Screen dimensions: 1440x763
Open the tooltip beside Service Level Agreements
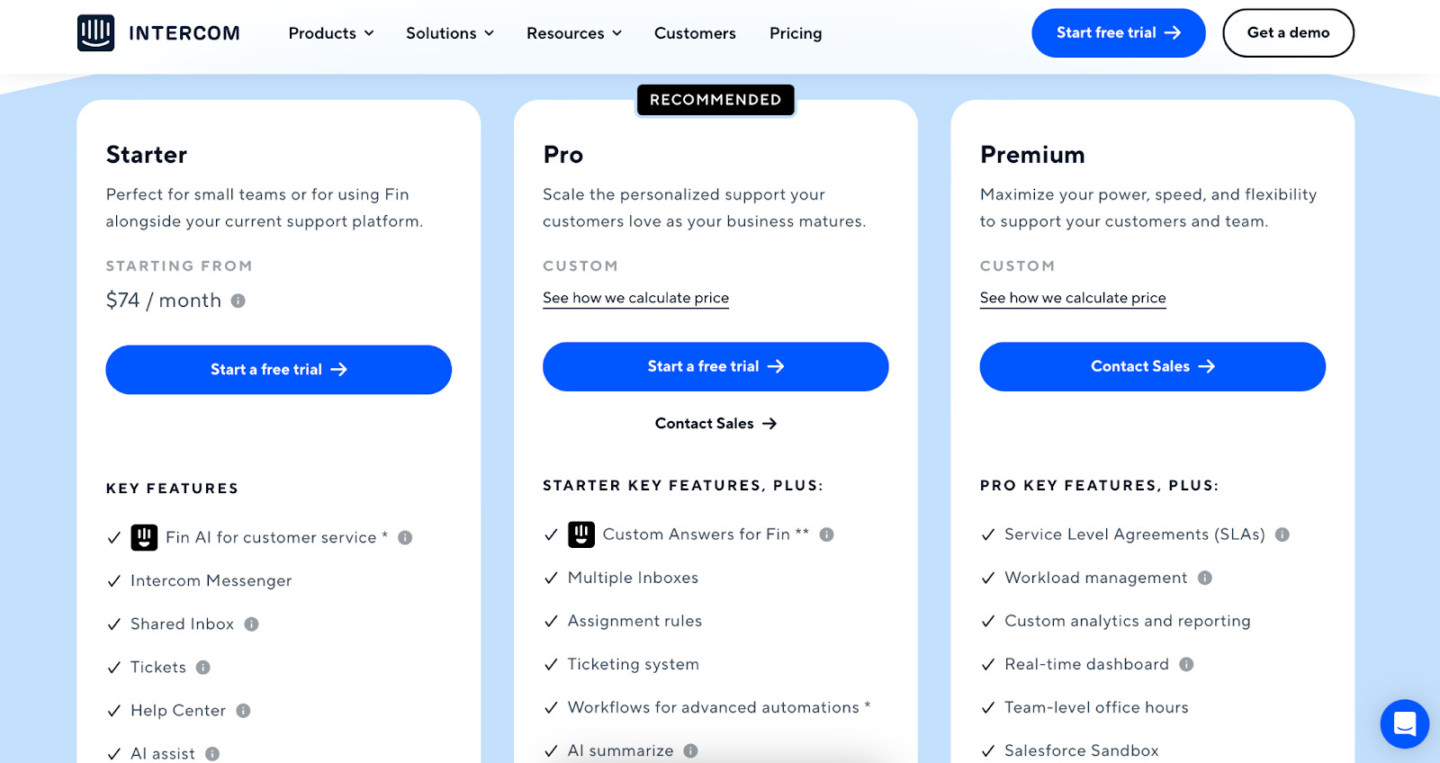[1284, 534]
